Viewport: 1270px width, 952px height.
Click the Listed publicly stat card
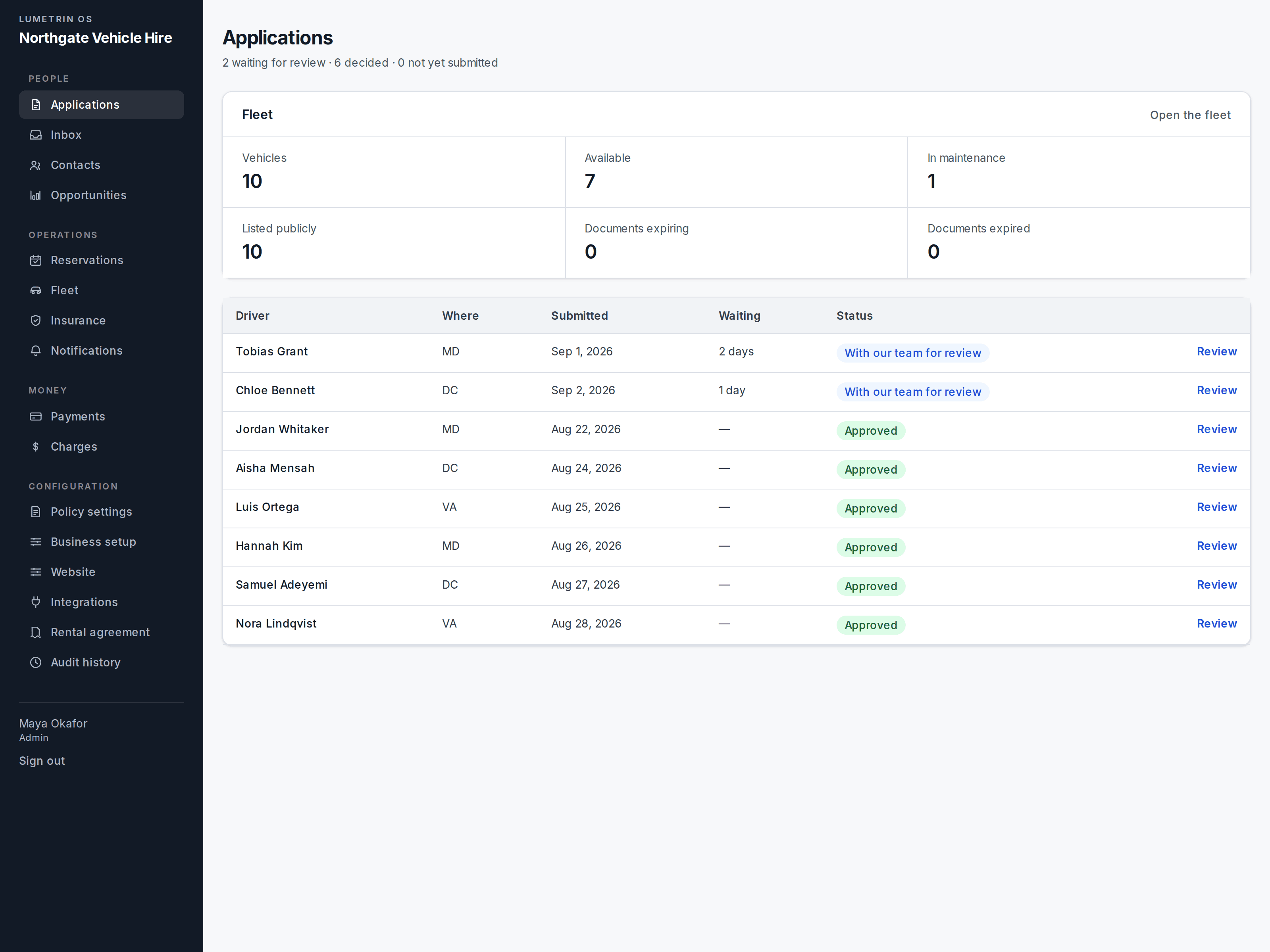(394, 243)
